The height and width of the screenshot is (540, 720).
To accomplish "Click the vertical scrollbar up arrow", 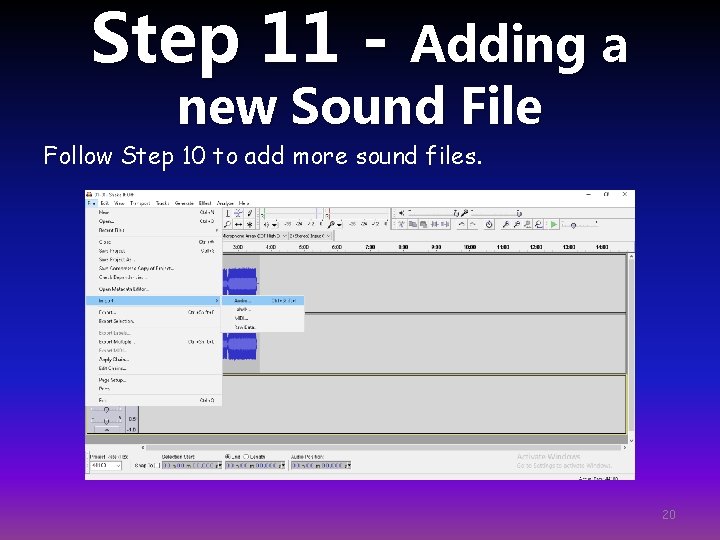I will [x=631, y=257].
